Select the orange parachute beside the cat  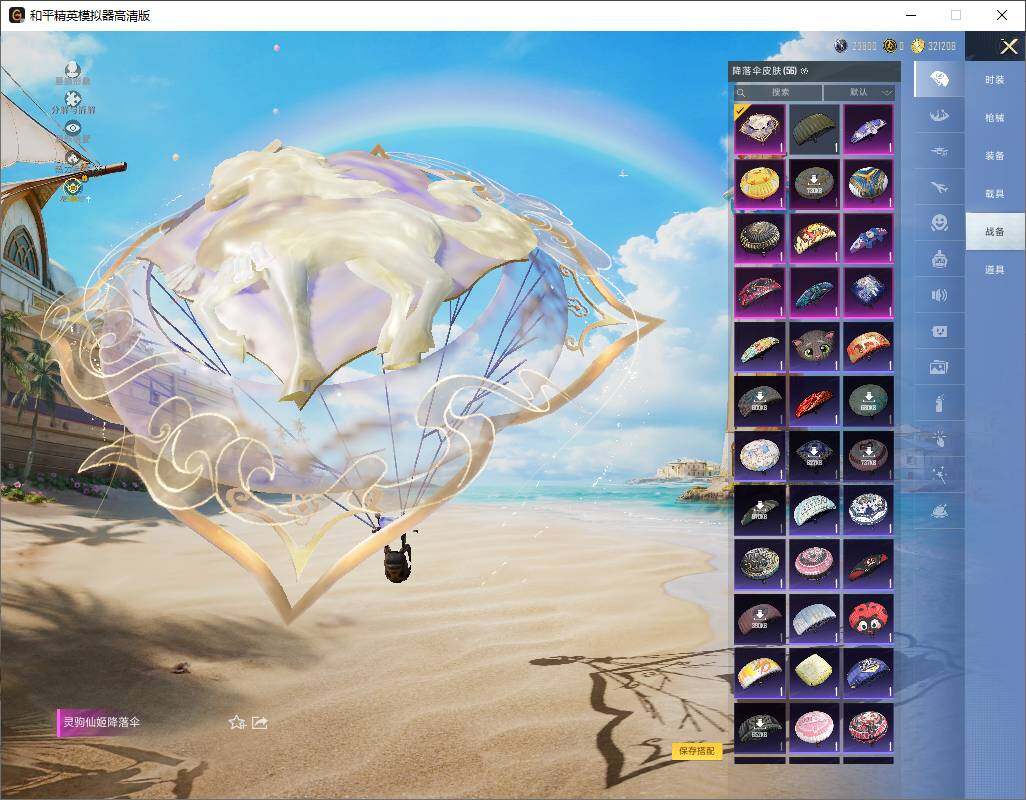[868, 347]
